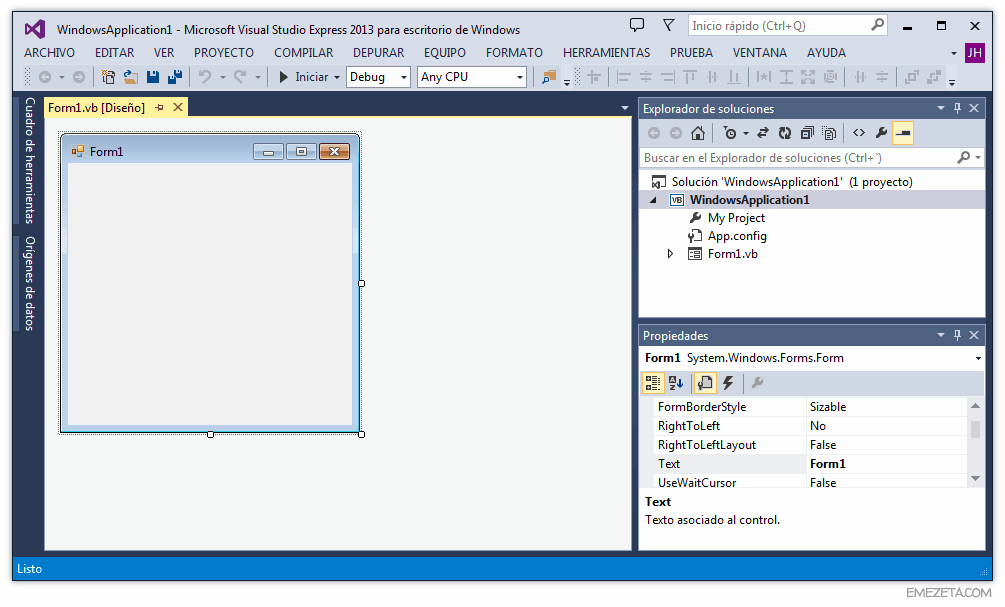Click the Send to Back layout icon
This screenshot has width=1005, height=607.
click(x=934, y=78)
